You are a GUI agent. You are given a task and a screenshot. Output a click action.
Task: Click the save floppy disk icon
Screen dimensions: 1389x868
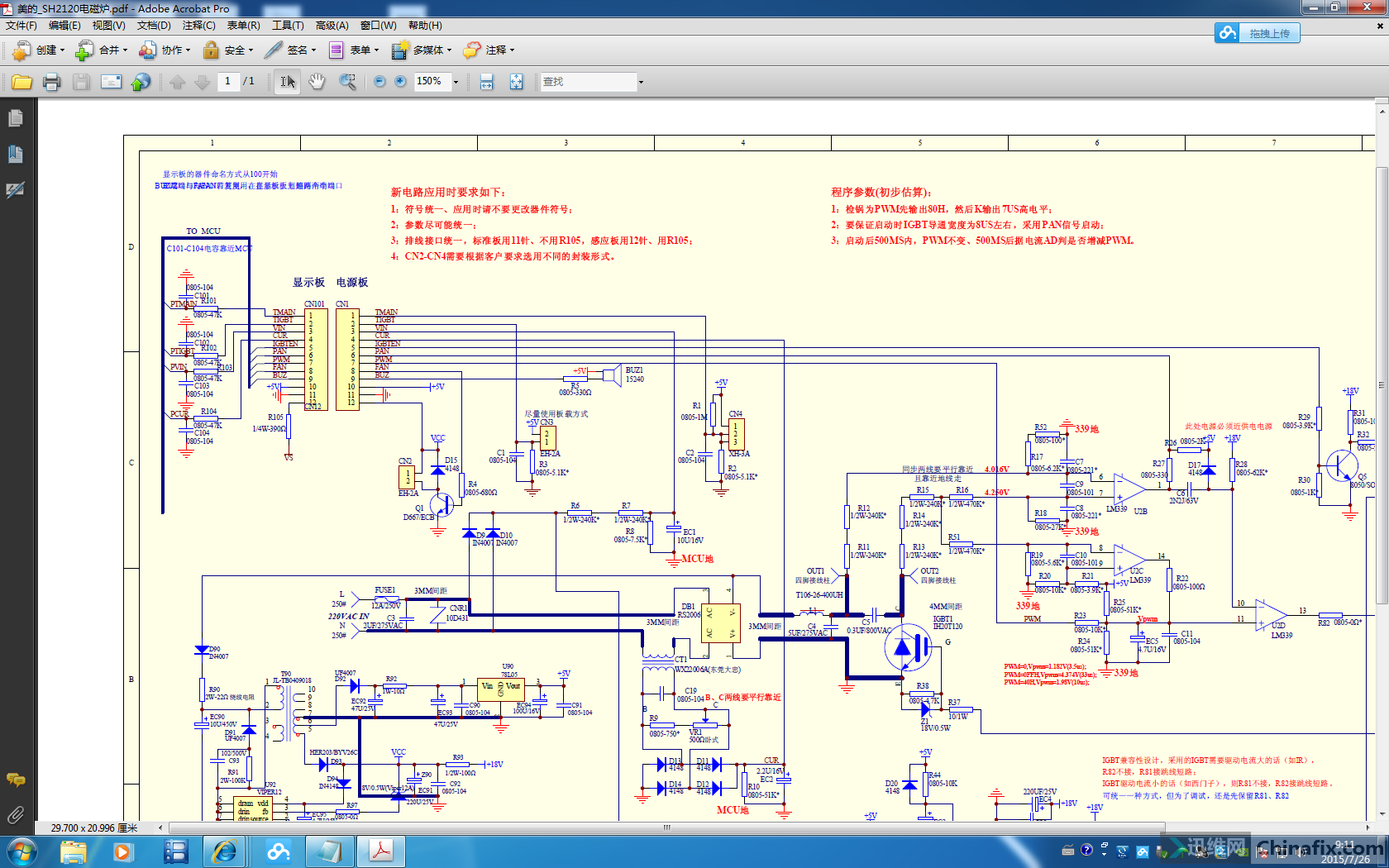point(81,82)
